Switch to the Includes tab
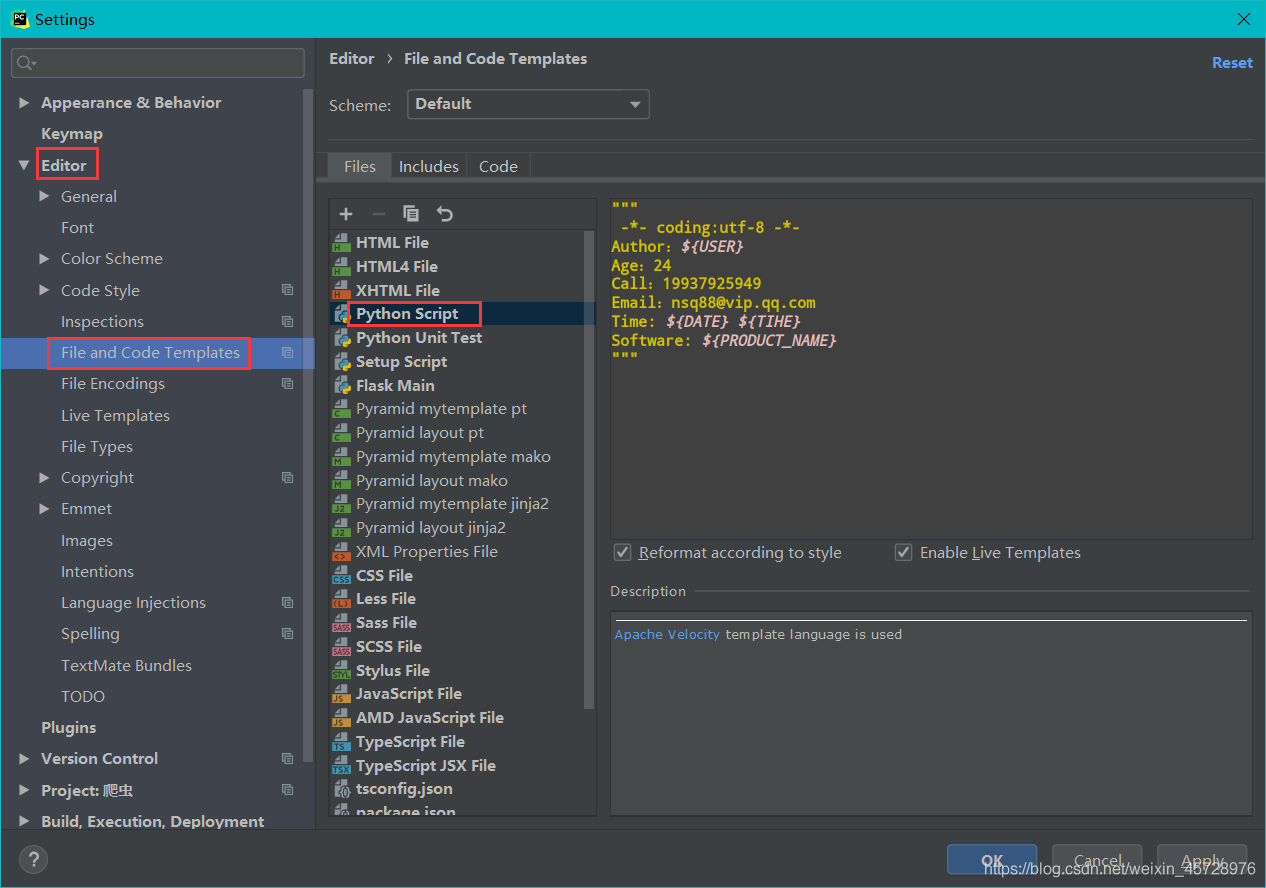This screenshot has width=1266, height=888. coord(428,167)
